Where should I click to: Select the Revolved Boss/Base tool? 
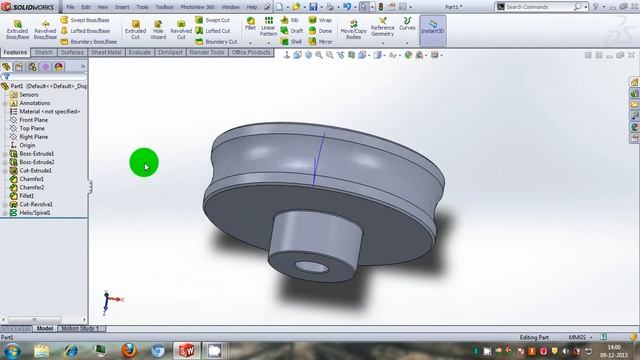coord(45,30)
